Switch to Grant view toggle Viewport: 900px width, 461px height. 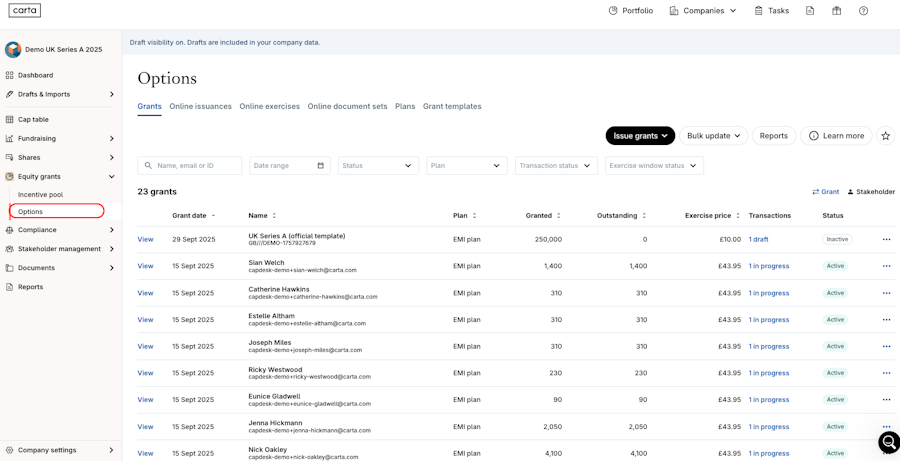[x=826, y=192]
